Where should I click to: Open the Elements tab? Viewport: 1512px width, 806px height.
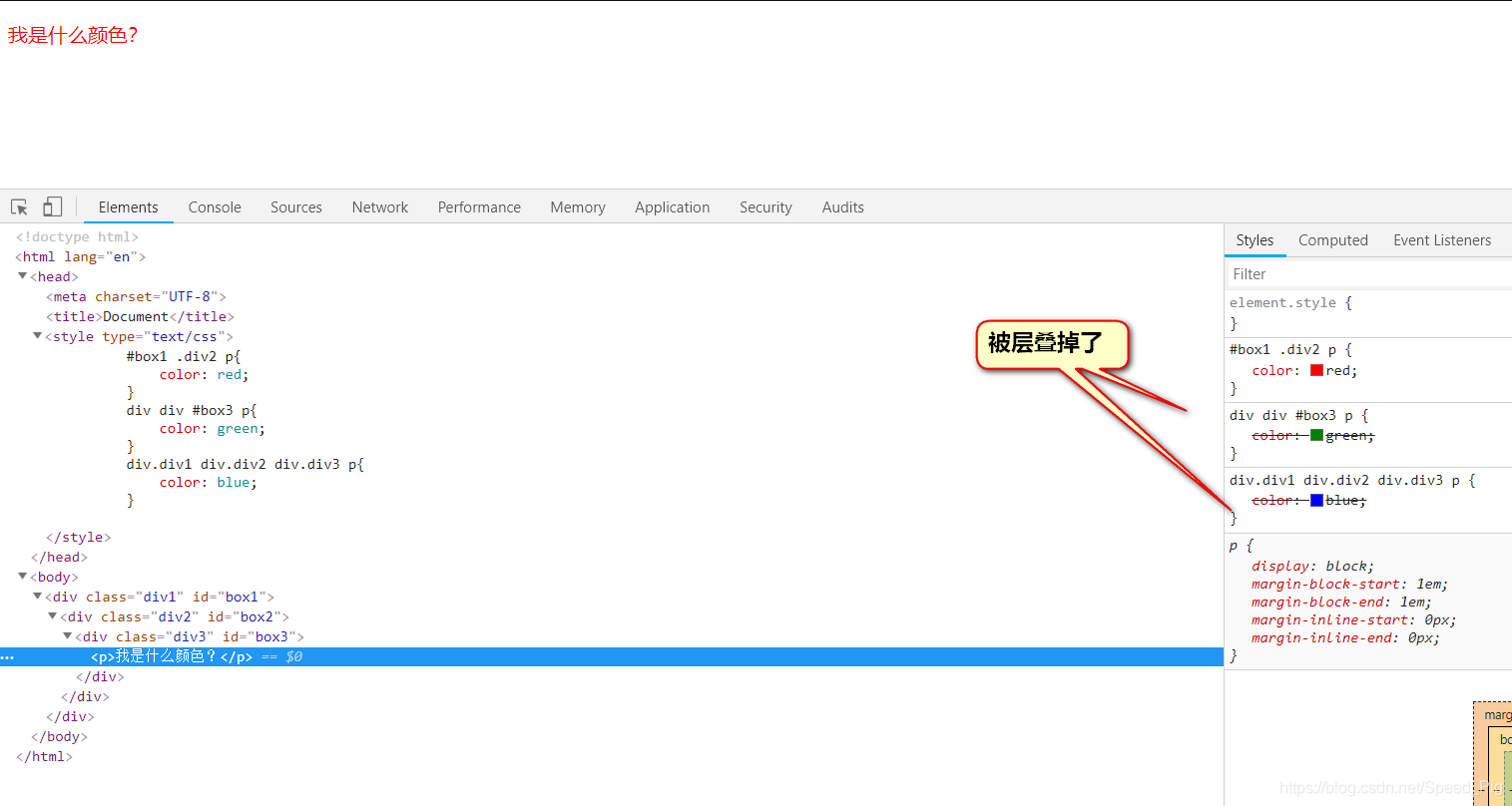[x=129, y=207]
